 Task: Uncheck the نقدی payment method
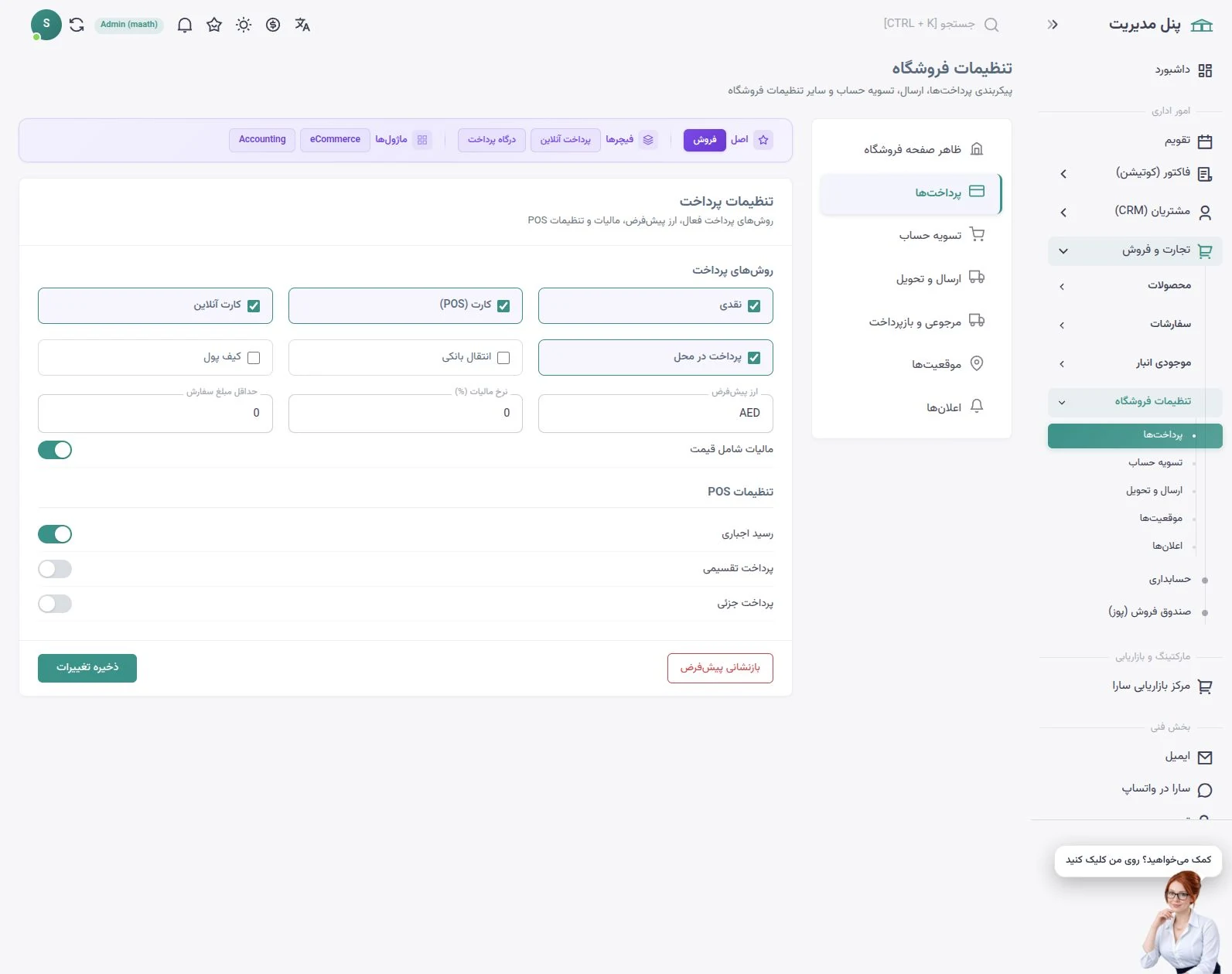(x=754, y=306)
